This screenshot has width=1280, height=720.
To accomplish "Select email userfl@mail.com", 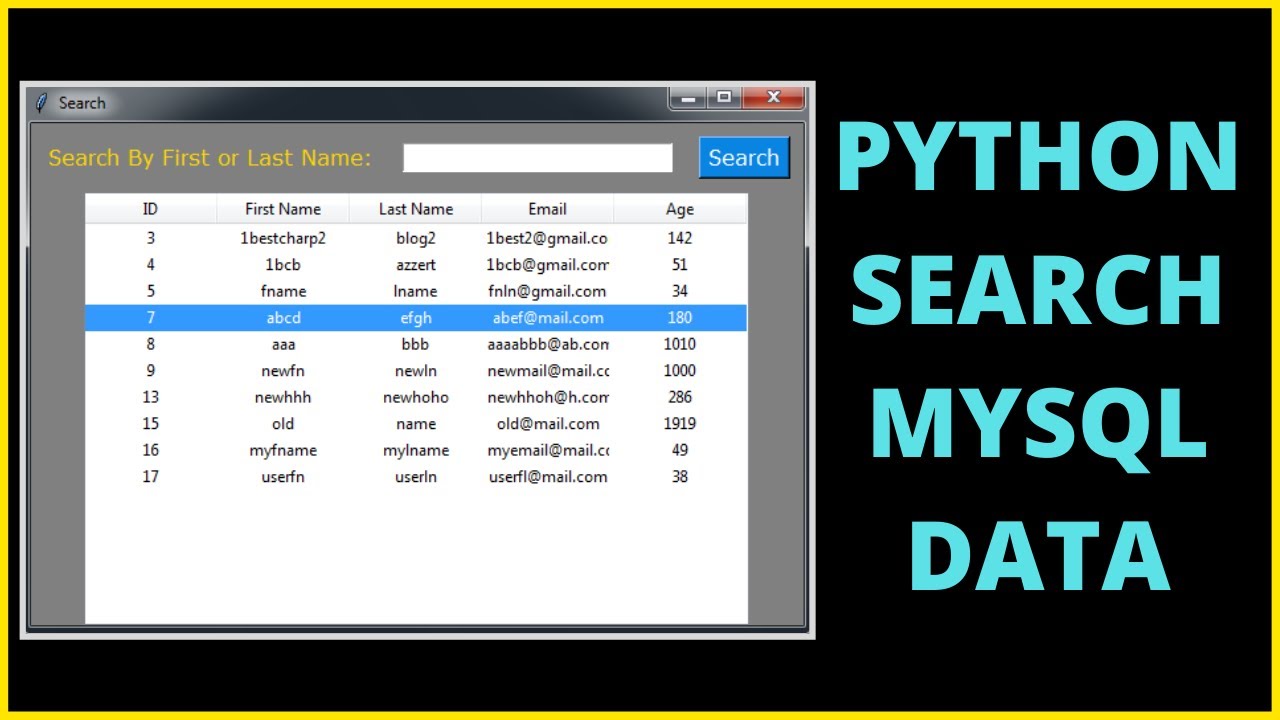I will 548,477.
